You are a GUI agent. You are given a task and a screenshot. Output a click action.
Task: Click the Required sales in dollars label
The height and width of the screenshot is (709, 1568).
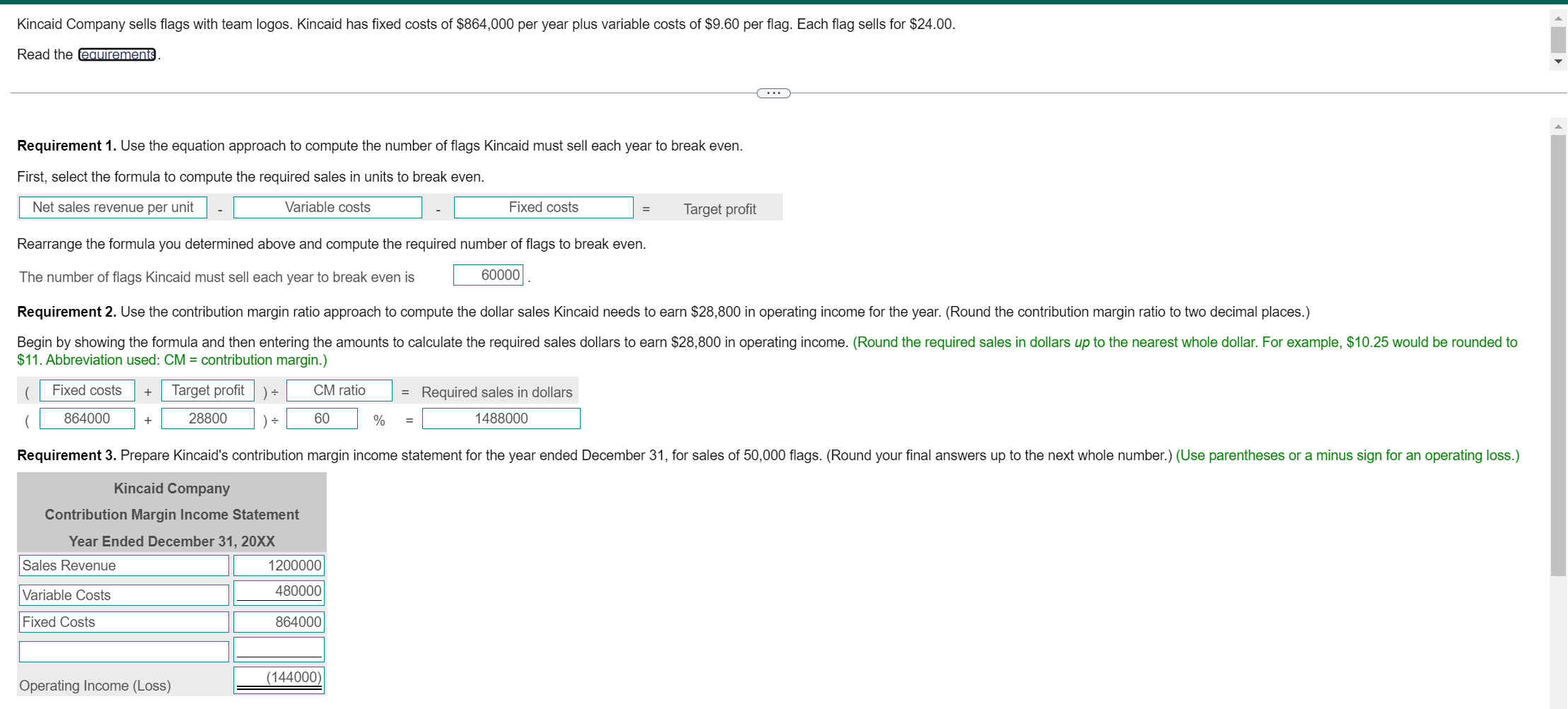click(496, 392)
